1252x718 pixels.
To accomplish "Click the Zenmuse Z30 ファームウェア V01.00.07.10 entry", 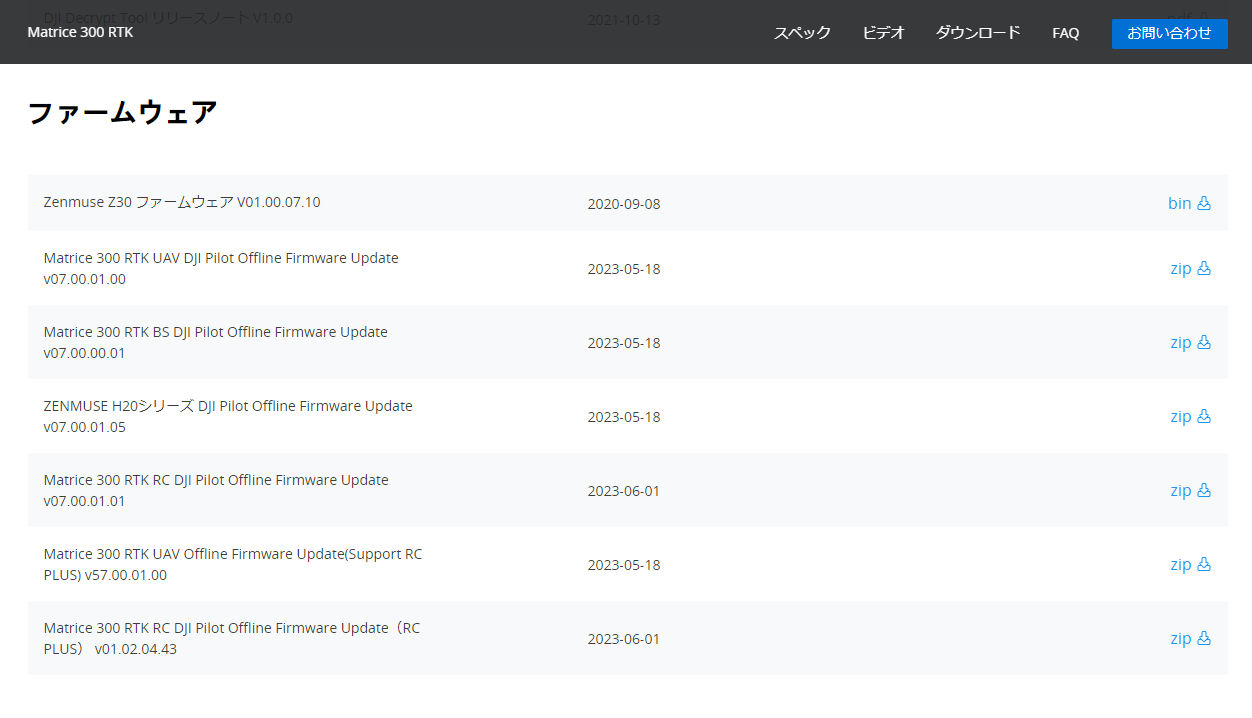I will coord(182,202).
